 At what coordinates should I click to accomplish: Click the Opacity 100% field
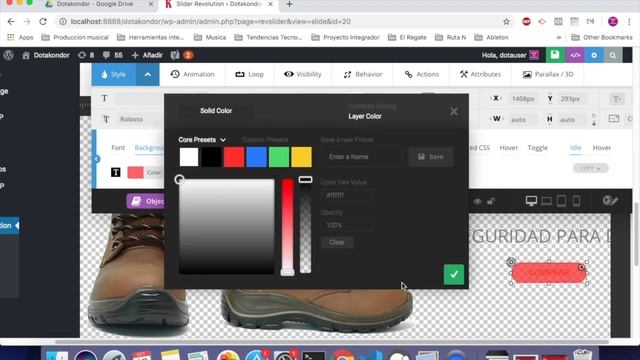[347, 225]
